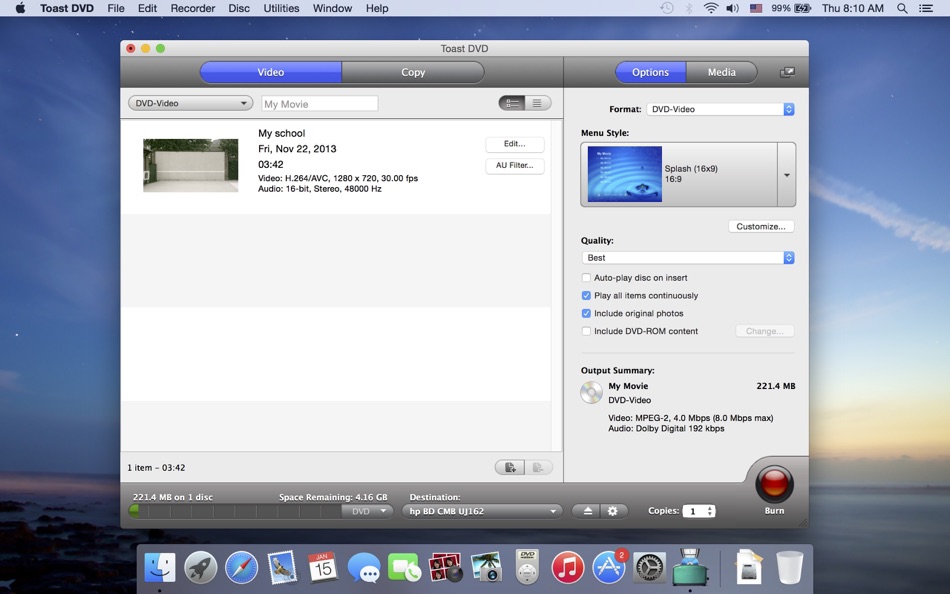
Task: Enable Include DVD-ROM content
Action: (x=586, y=331)
